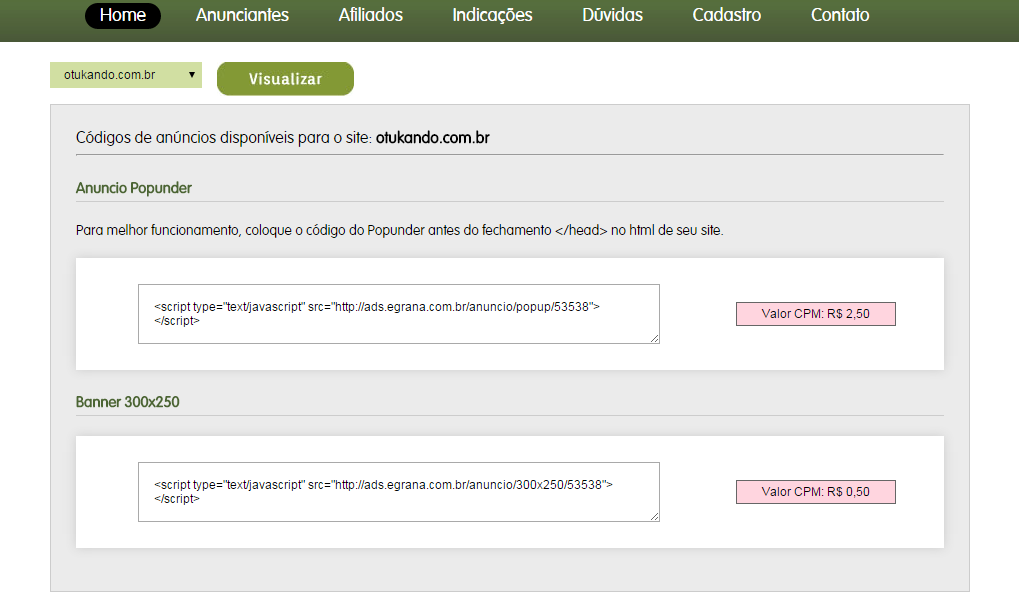Click inside the 300x250 script code box
The width and height of the screenshot is (1019, 600).
tap(399, 492)
